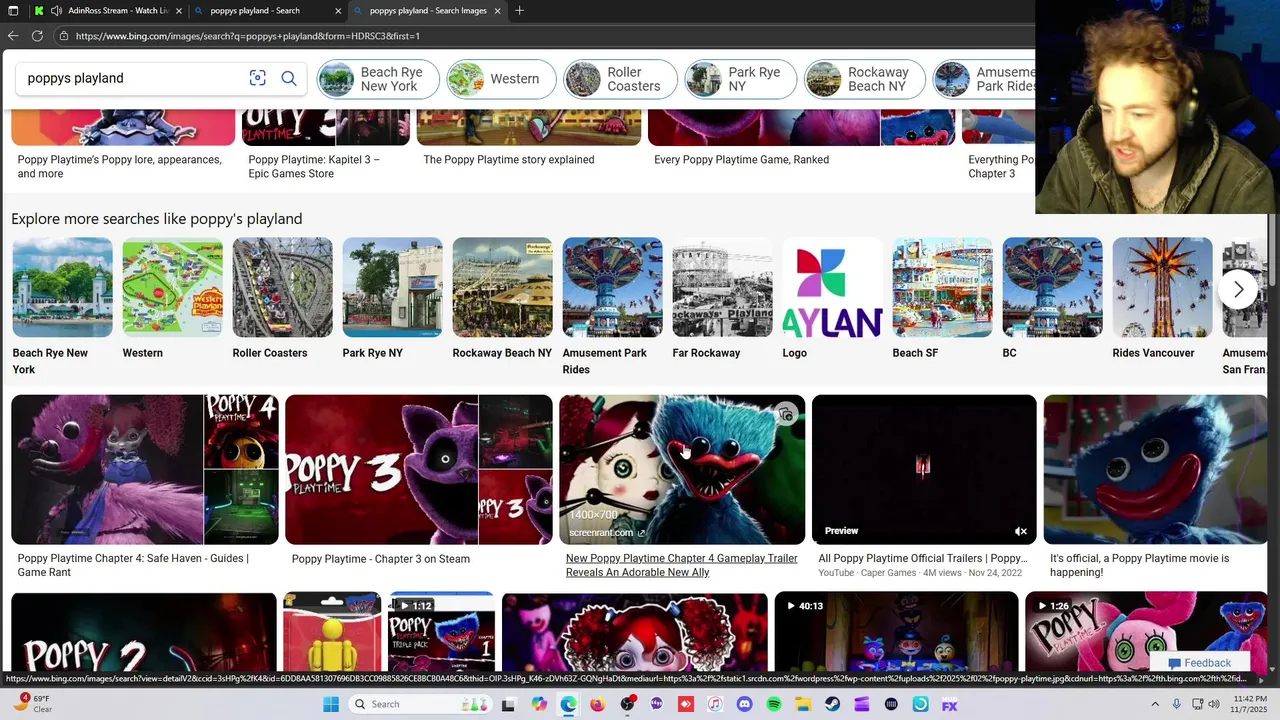Open File Explorer from the taskbar
The width and height of the screenshot is (1280, 720).
(x=803, y=704)
